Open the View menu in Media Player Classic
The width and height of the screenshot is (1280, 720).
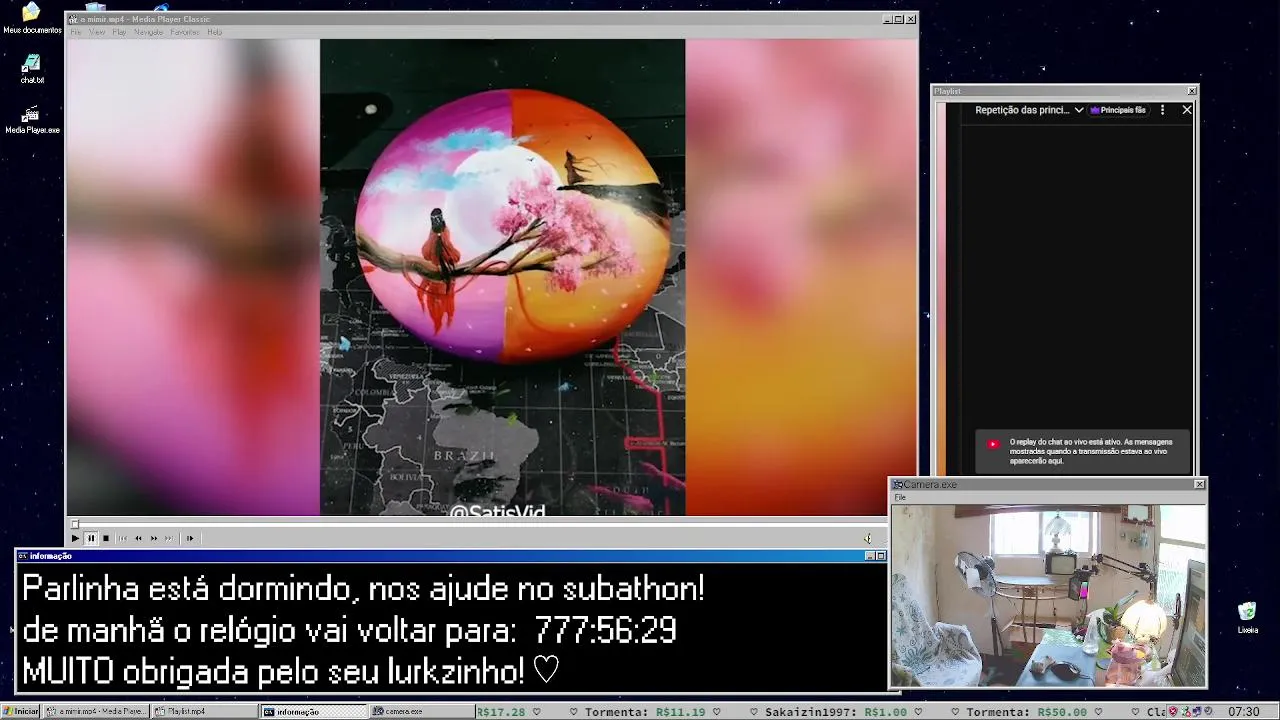[x=97, y=32]
